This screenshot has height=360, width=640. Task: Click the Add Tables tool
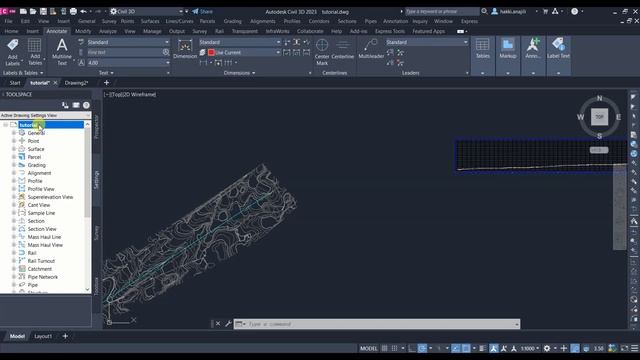35,52
